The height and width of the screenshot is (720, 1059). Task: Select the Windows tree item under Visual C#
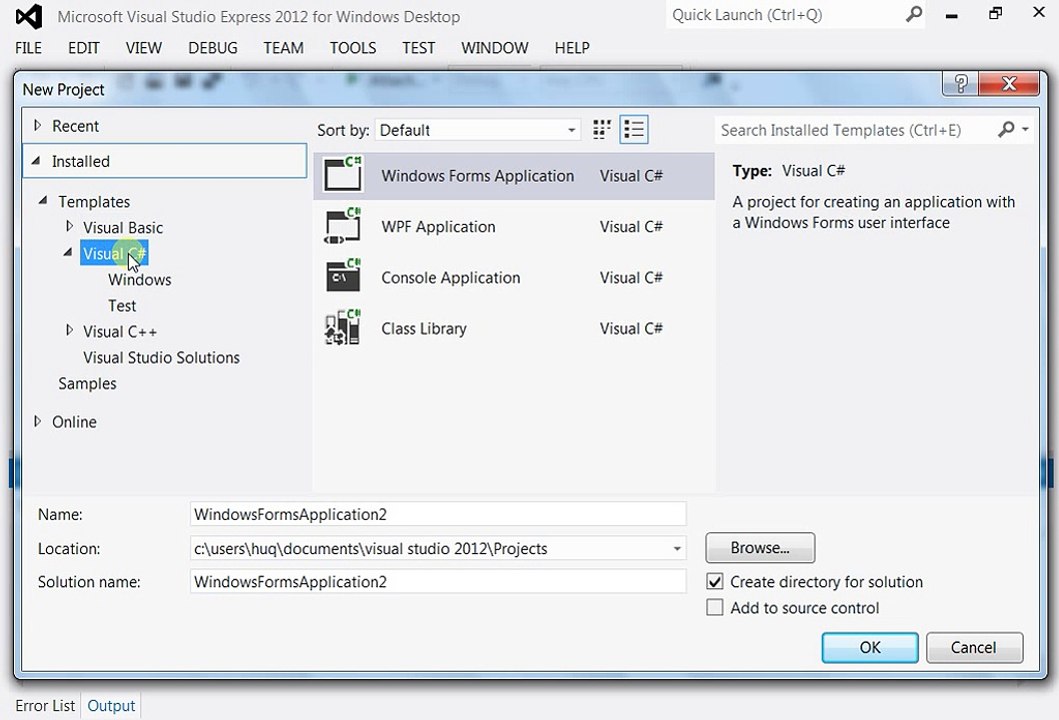pyautogui.click(x=140, y=280)
